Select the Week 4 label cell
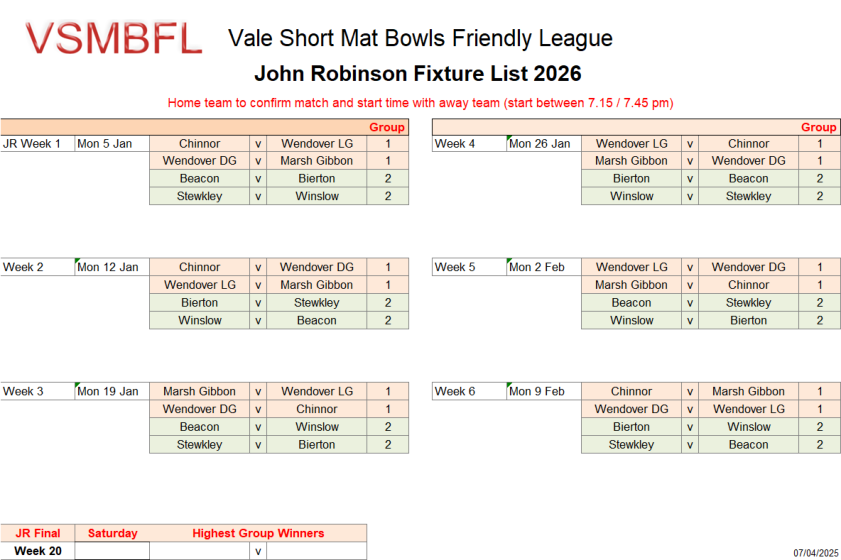 pyautogui.click(x=469, y=144)
